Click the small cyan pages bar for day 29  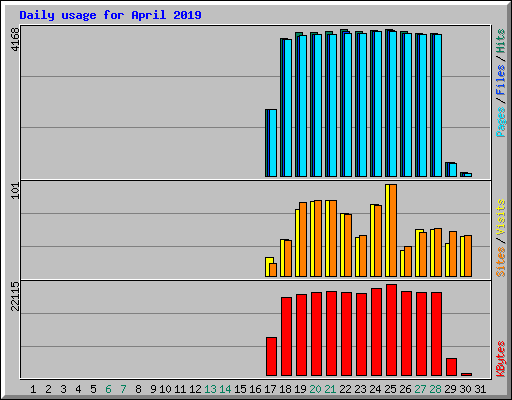[453, 170]
